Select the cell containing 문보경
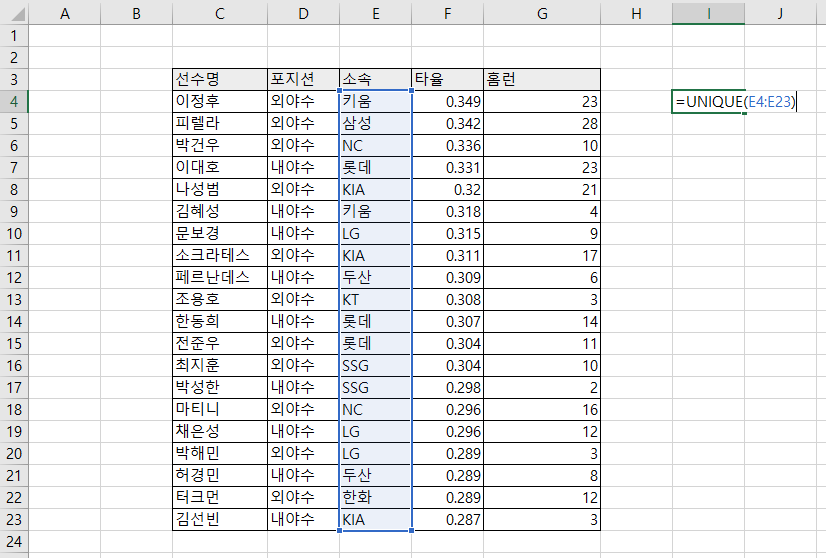Screen dimensions: 826x558 point(220,233)
